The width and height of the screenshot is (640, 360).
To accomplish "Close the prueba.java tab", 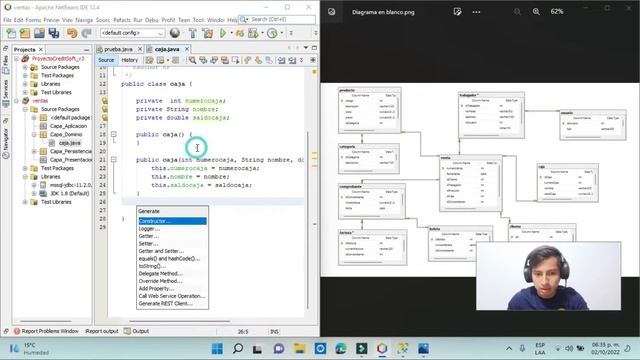I will (x=140, y=49).
